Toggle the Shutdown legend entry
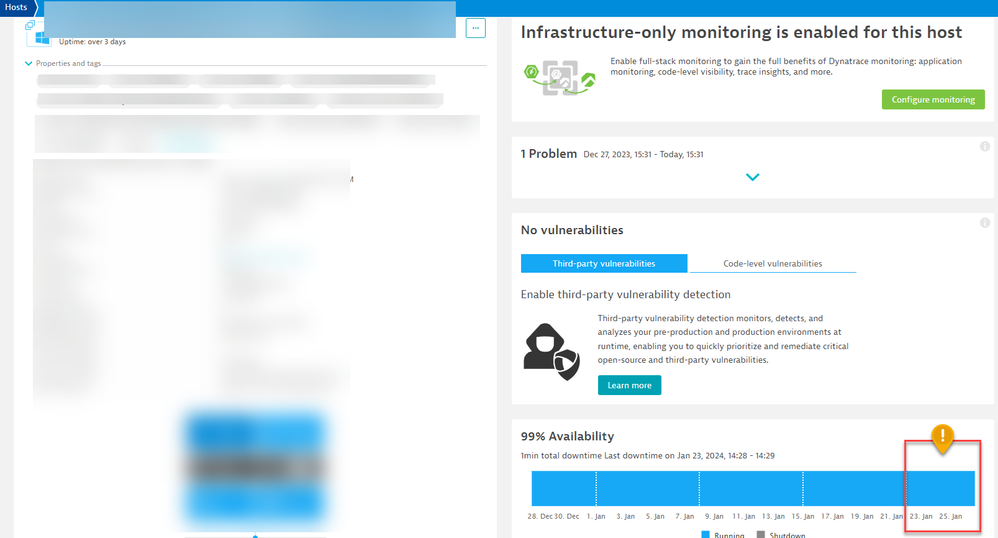 click(x=785, y=535)
